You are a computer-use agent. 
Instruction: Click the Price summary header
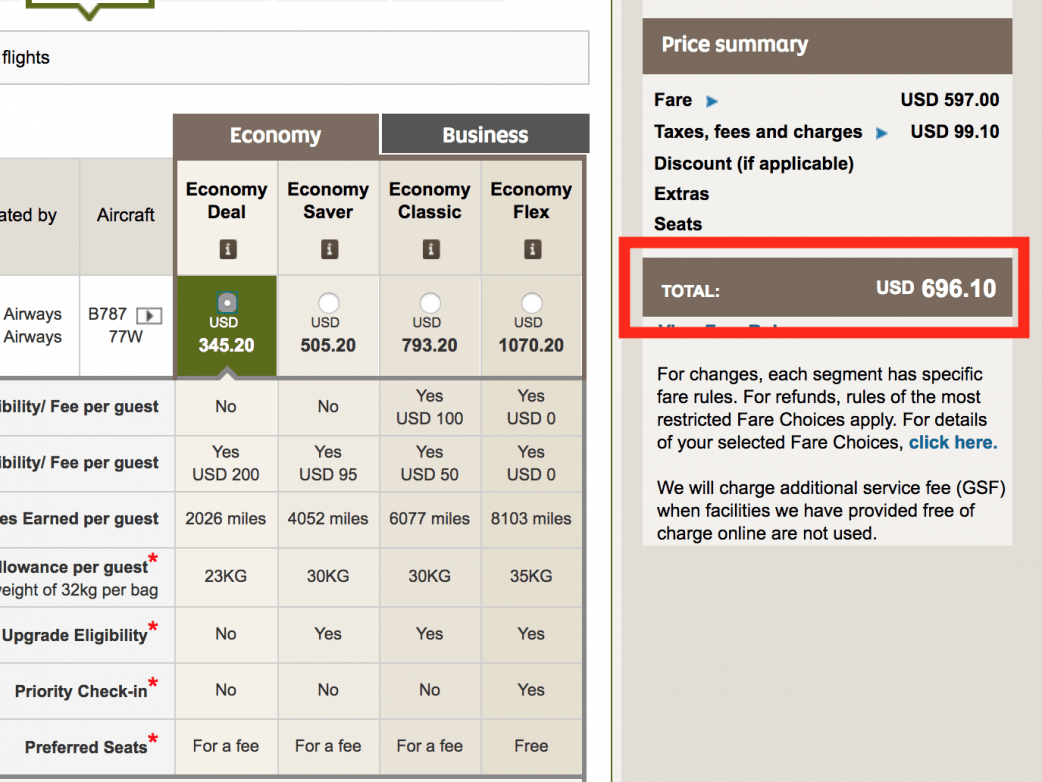(826, 45)
